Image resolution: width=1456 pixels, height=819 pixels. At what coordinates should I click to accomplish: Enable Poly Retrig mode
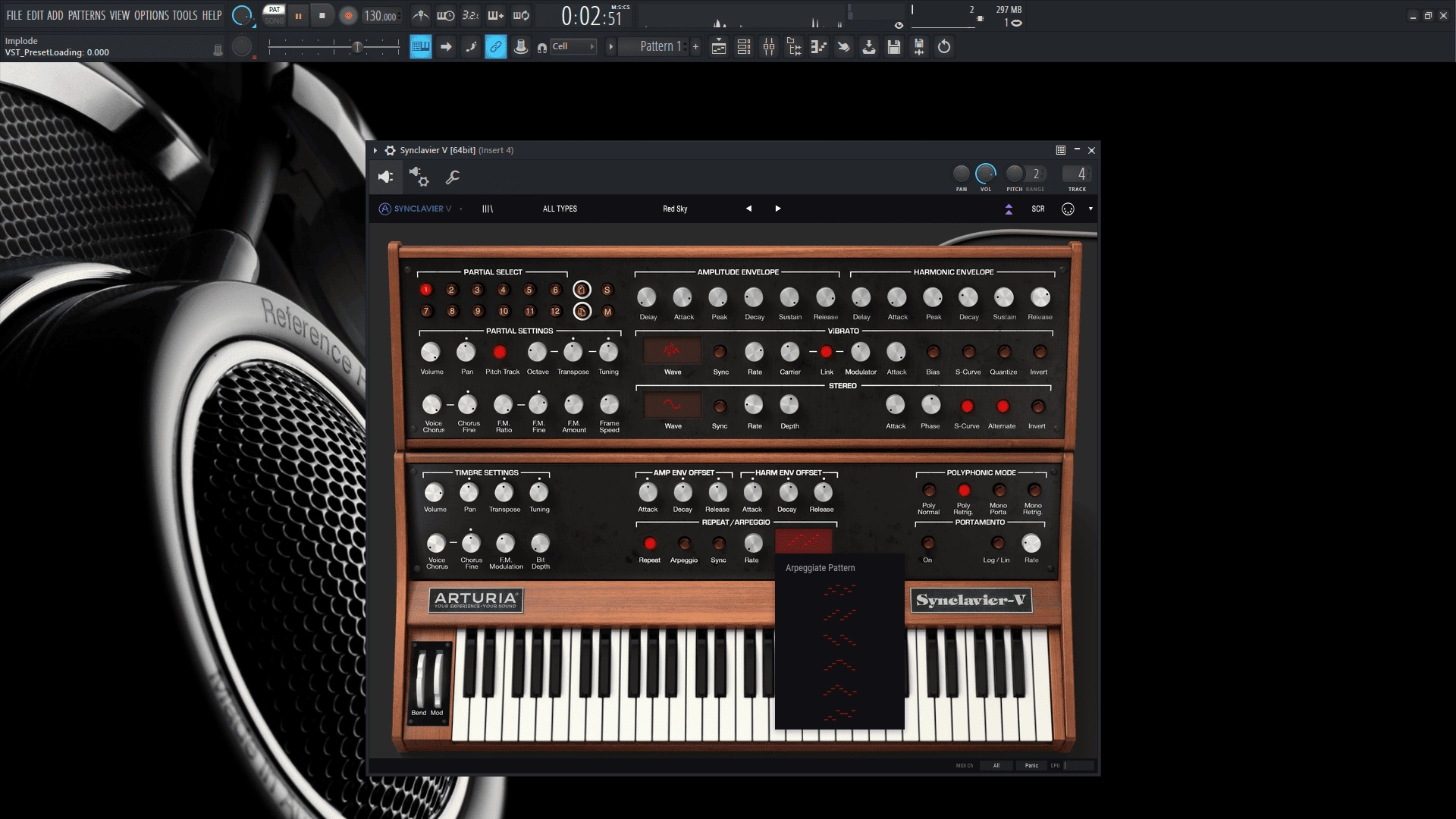pyautogui.click(x=964, y=491)
